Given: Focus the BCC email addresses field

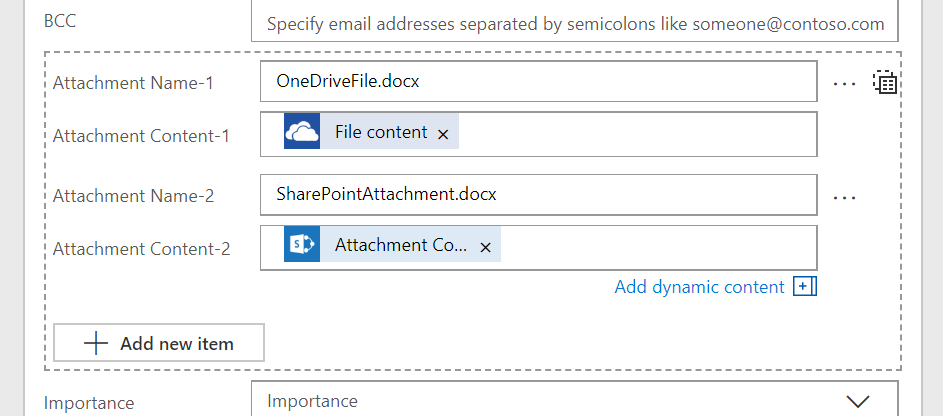Looking at the screenshot, I should pyautogui.click(x=574, y=24).
